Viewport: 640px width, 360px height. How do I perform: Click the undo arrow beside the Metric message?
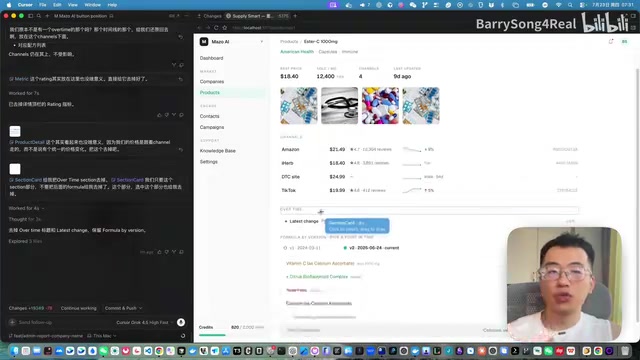tap(180, 79)
